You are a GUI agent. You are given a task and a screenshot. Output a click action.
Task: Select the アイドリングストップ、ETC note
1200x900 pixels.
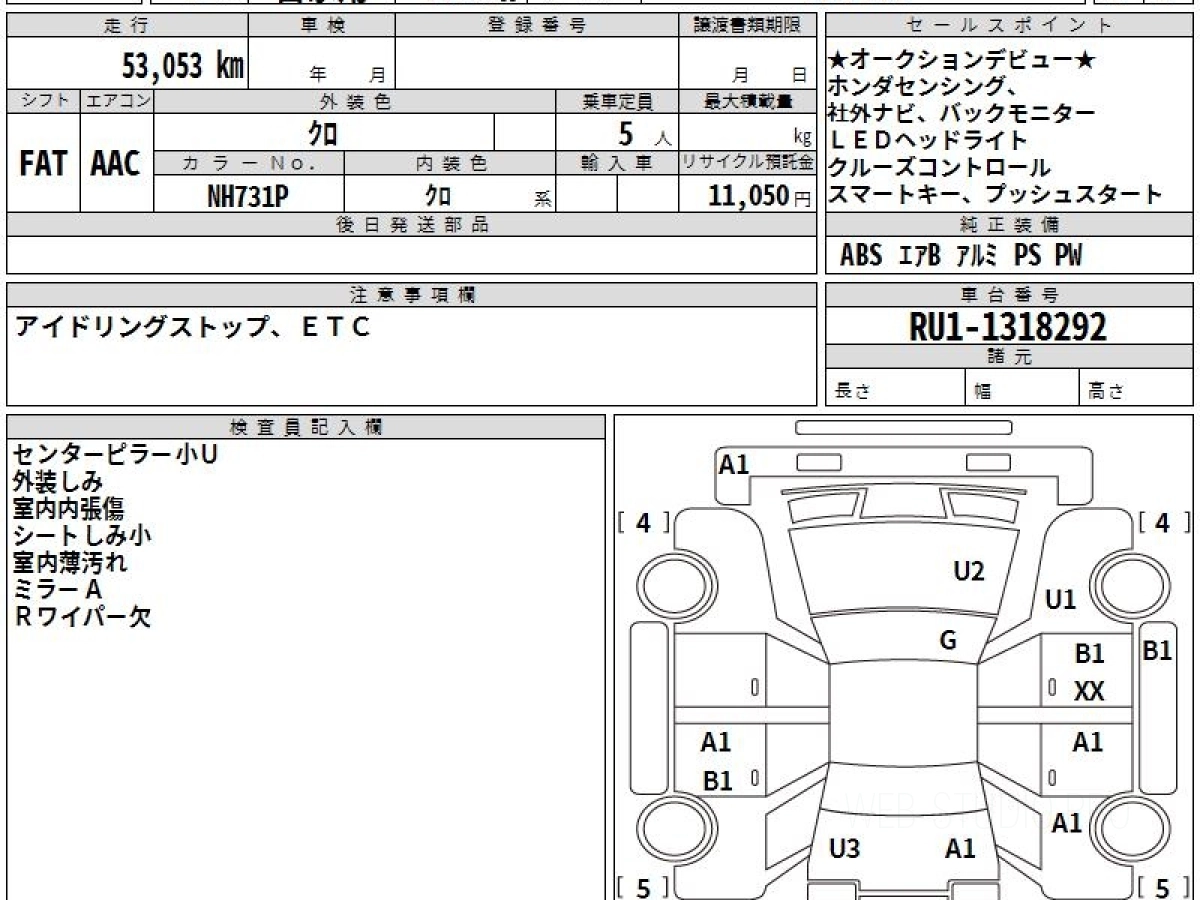tap(193, 326)
